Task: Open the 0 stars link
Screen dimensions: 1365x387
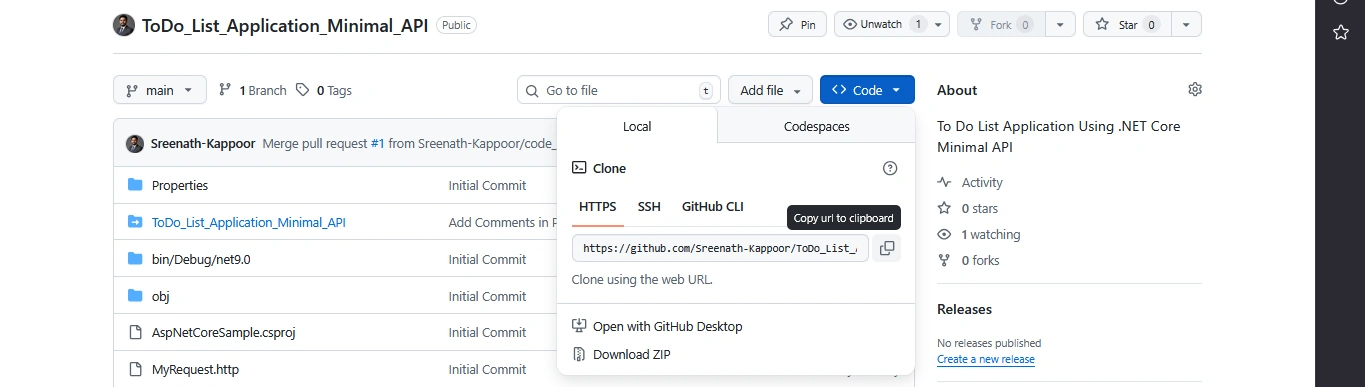Action: tap(979, 209)
